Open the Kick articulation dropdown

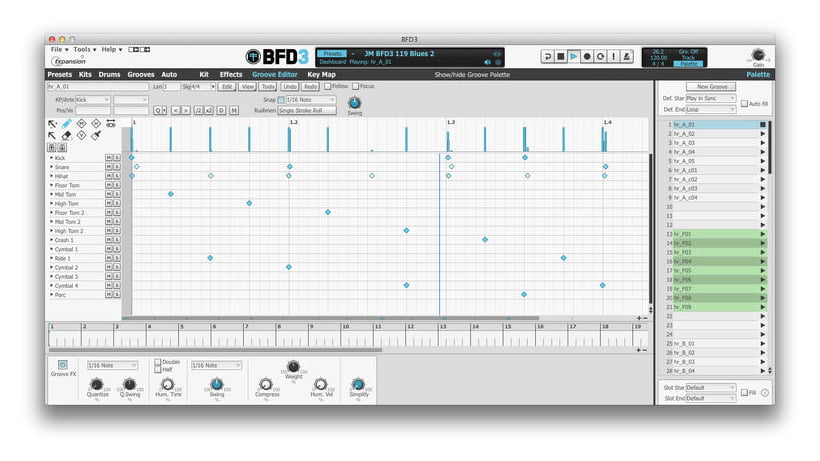(93, 100)
